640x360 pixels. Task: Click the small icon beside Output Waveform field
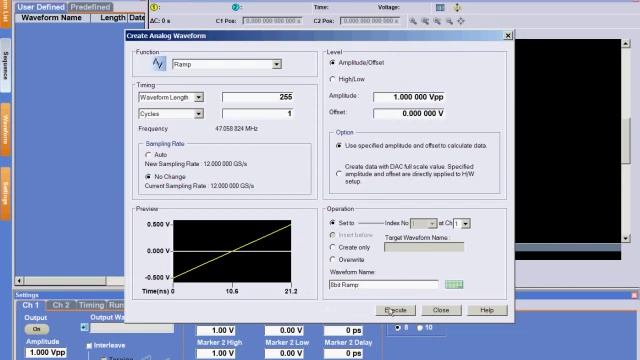(x=84, y=327)
